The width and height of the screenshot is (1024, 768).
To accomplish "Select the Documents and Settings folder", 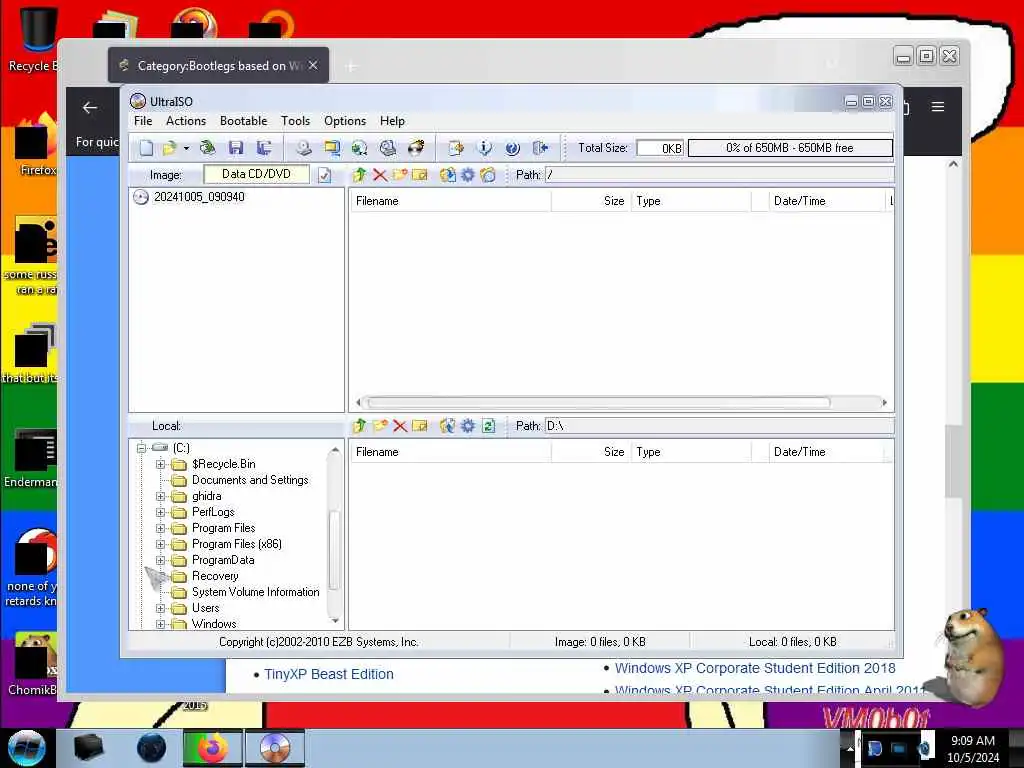I will [x=249, y=480].
